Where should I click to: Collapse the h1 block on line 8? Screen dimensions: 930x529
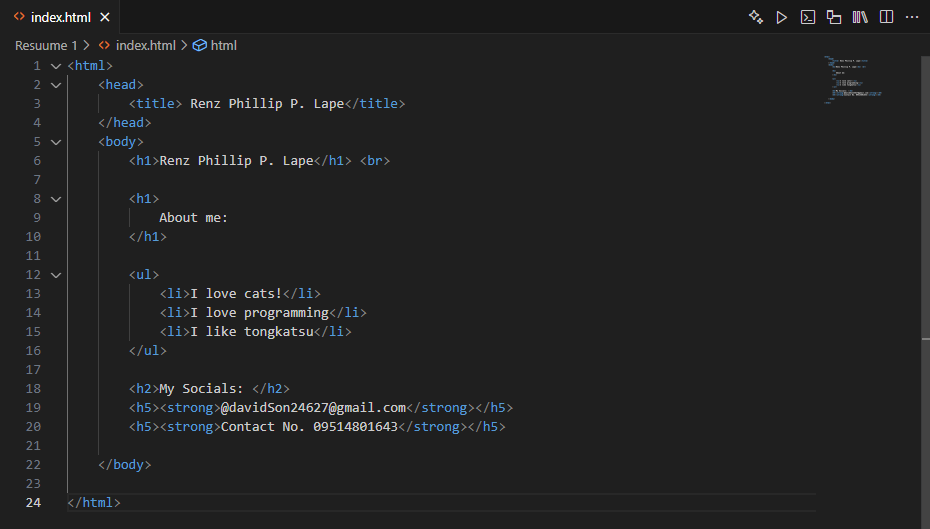[56, 199]
